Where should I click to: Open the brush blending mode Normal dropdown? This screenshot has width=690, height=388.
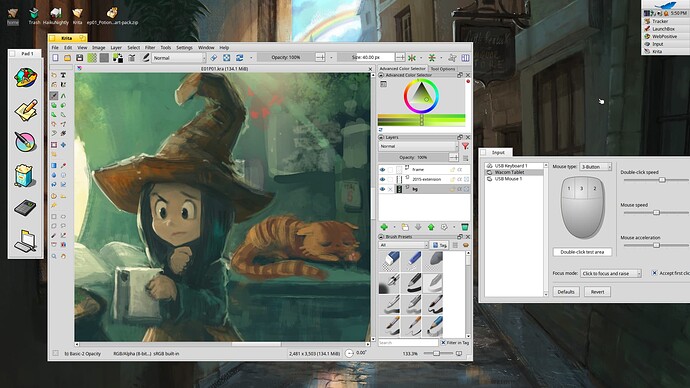179,58
